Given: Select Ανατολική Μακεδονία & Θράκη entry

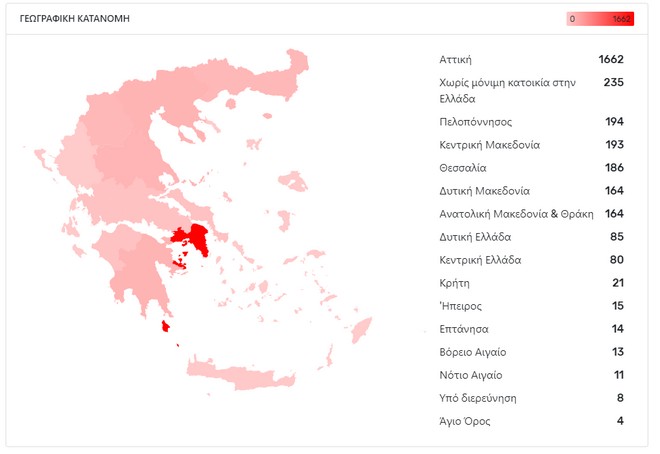Looking at the screenshot, I should click(516, 214).
